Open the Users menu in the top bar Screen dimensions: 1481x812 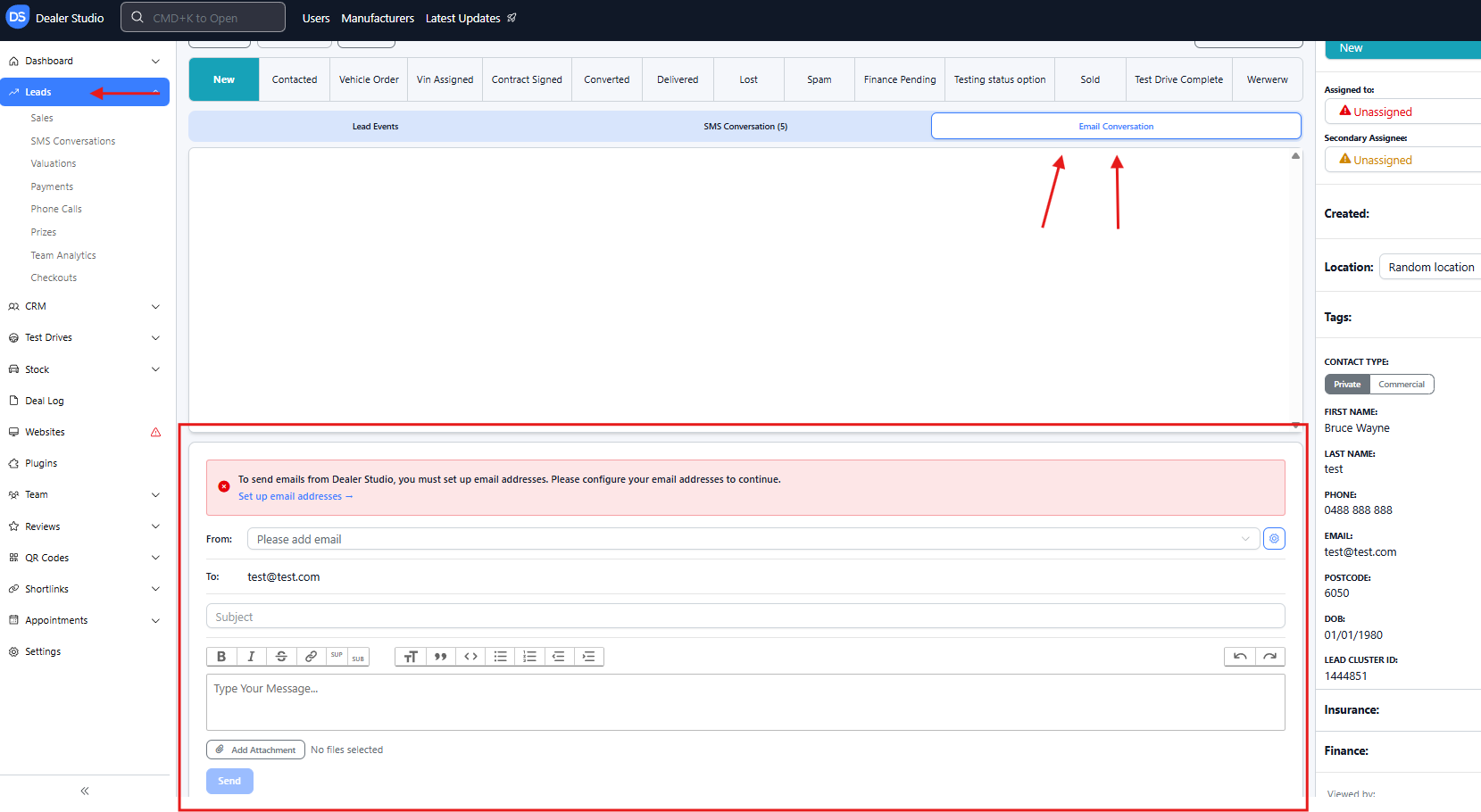(x=316, y=18)
